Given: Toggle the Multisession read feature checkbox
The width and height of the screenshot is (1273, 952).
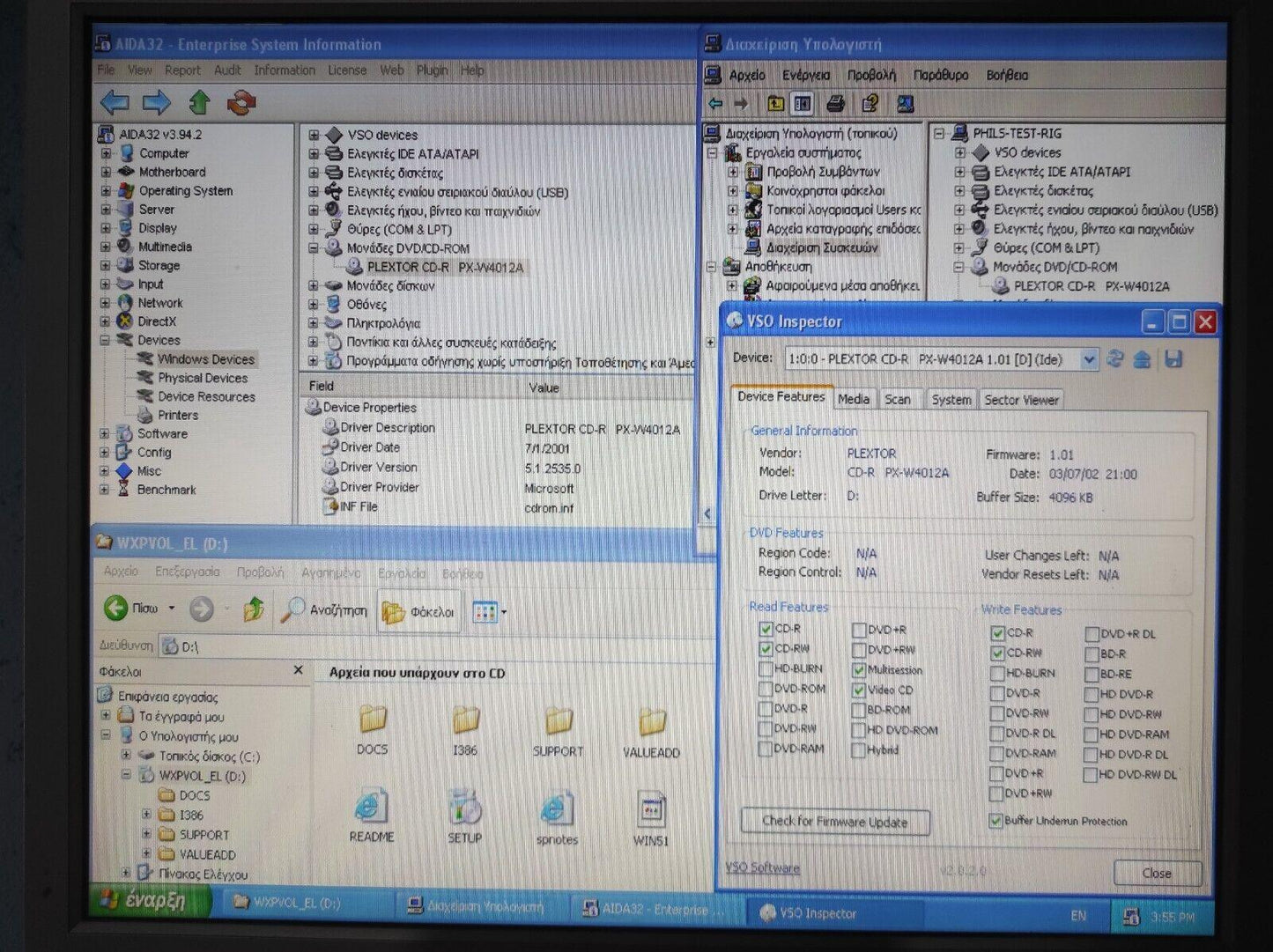Looking at the screenshot, I should (x=859, y=670).
